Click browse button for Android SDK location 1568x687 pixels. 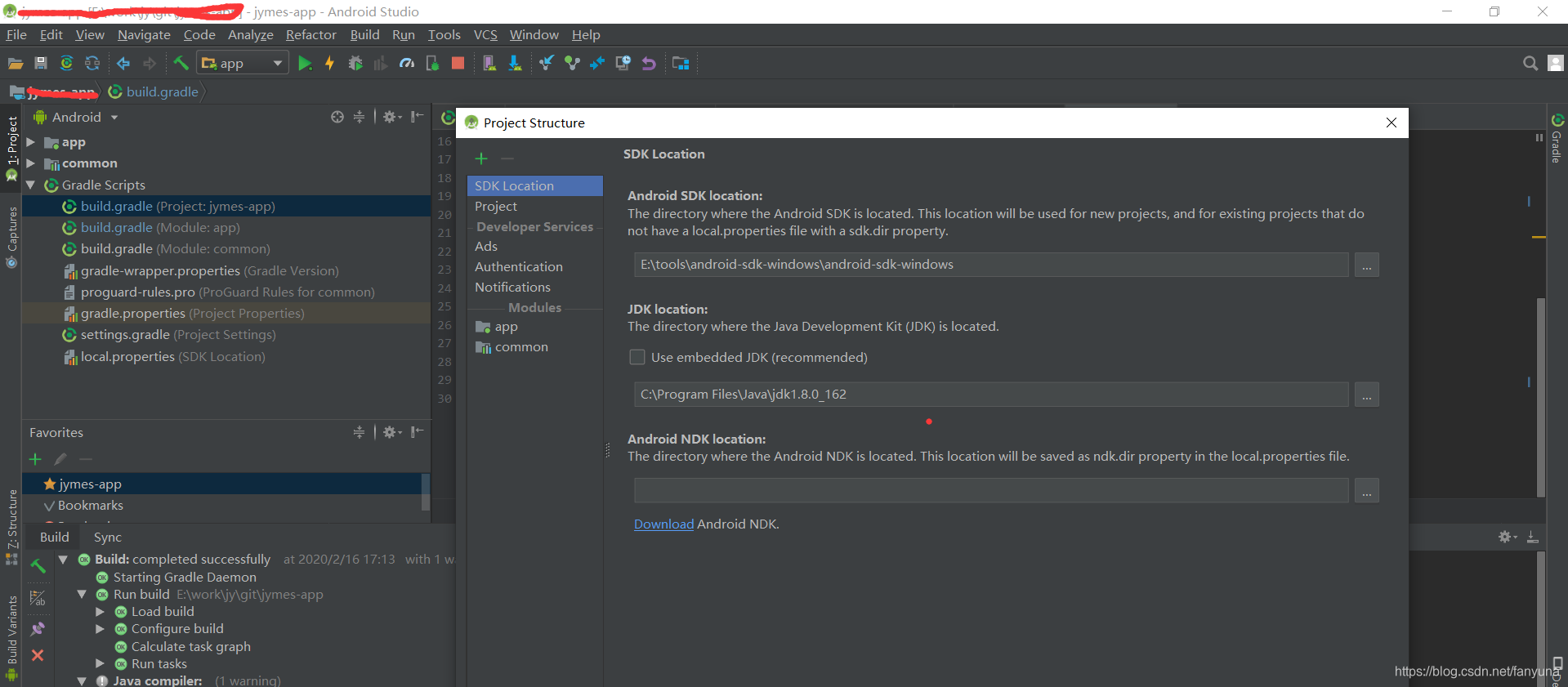[1366, 265]
